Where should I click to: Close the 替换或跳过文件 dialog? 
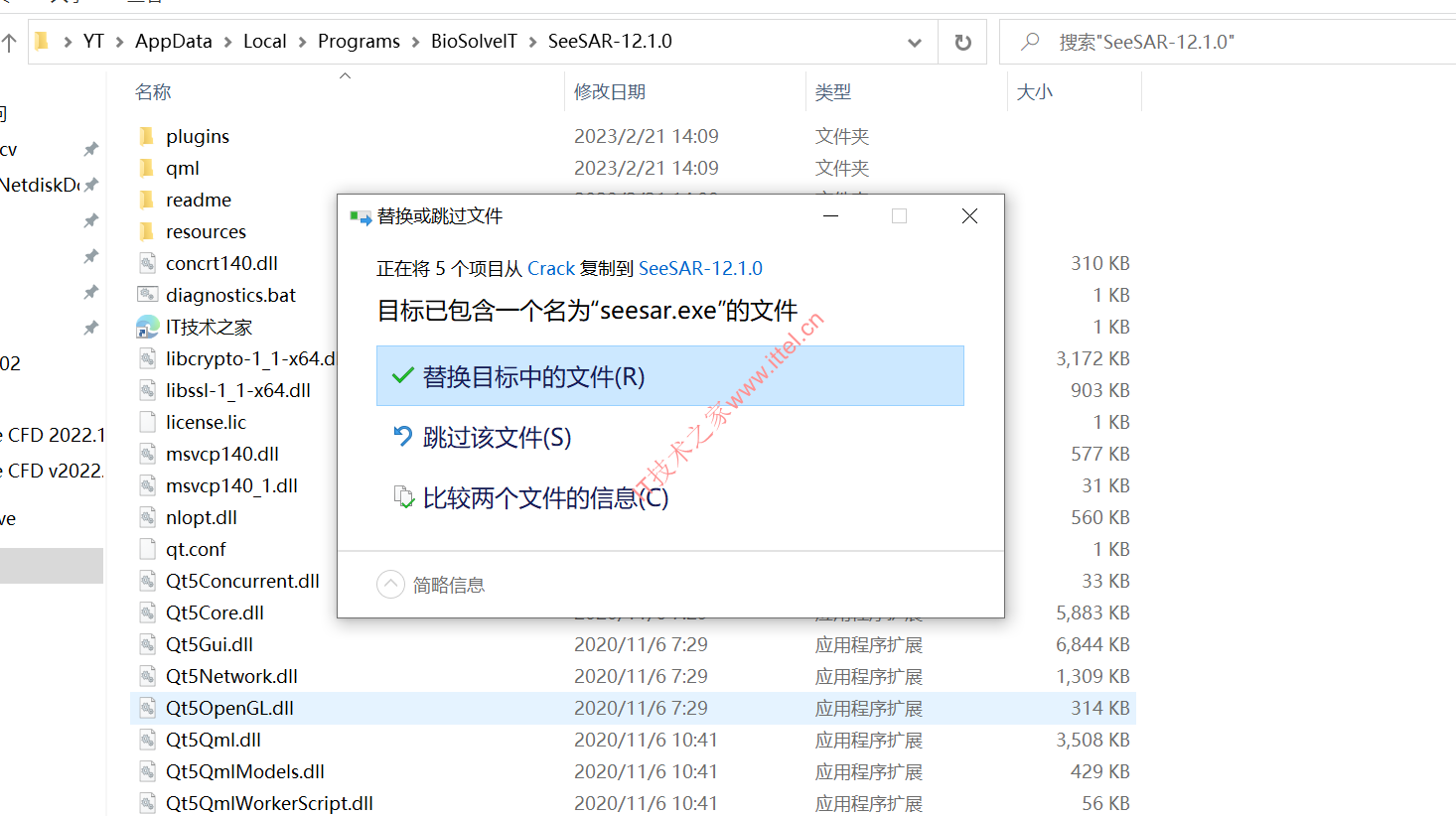point(970,216)
